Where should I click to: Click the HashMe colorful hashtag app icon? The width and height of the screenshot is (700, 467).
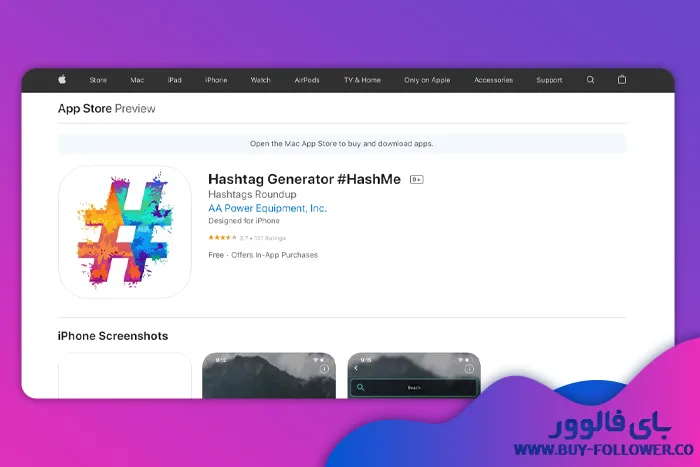coord(125,231)
